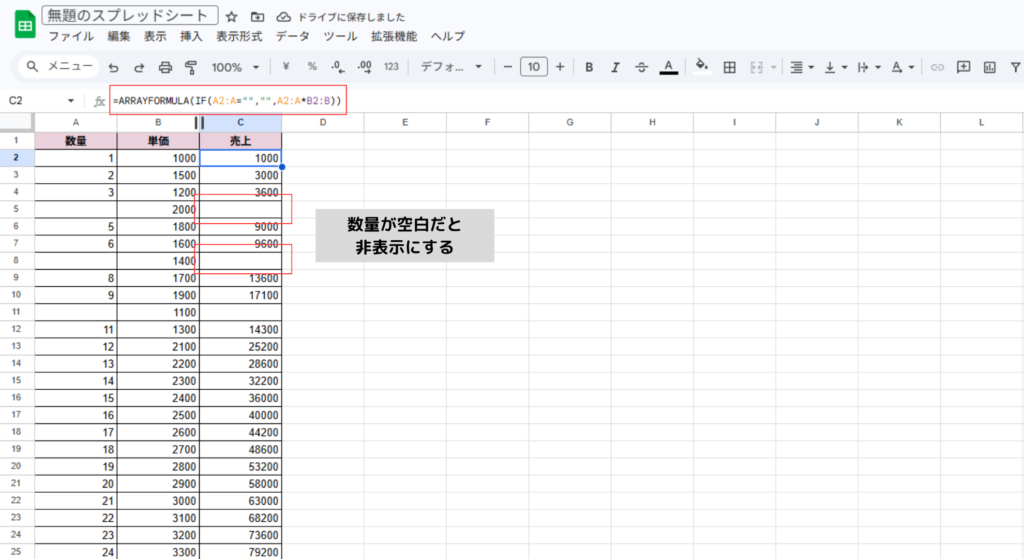Open the 表示 menu

click(x=155, y=37)
